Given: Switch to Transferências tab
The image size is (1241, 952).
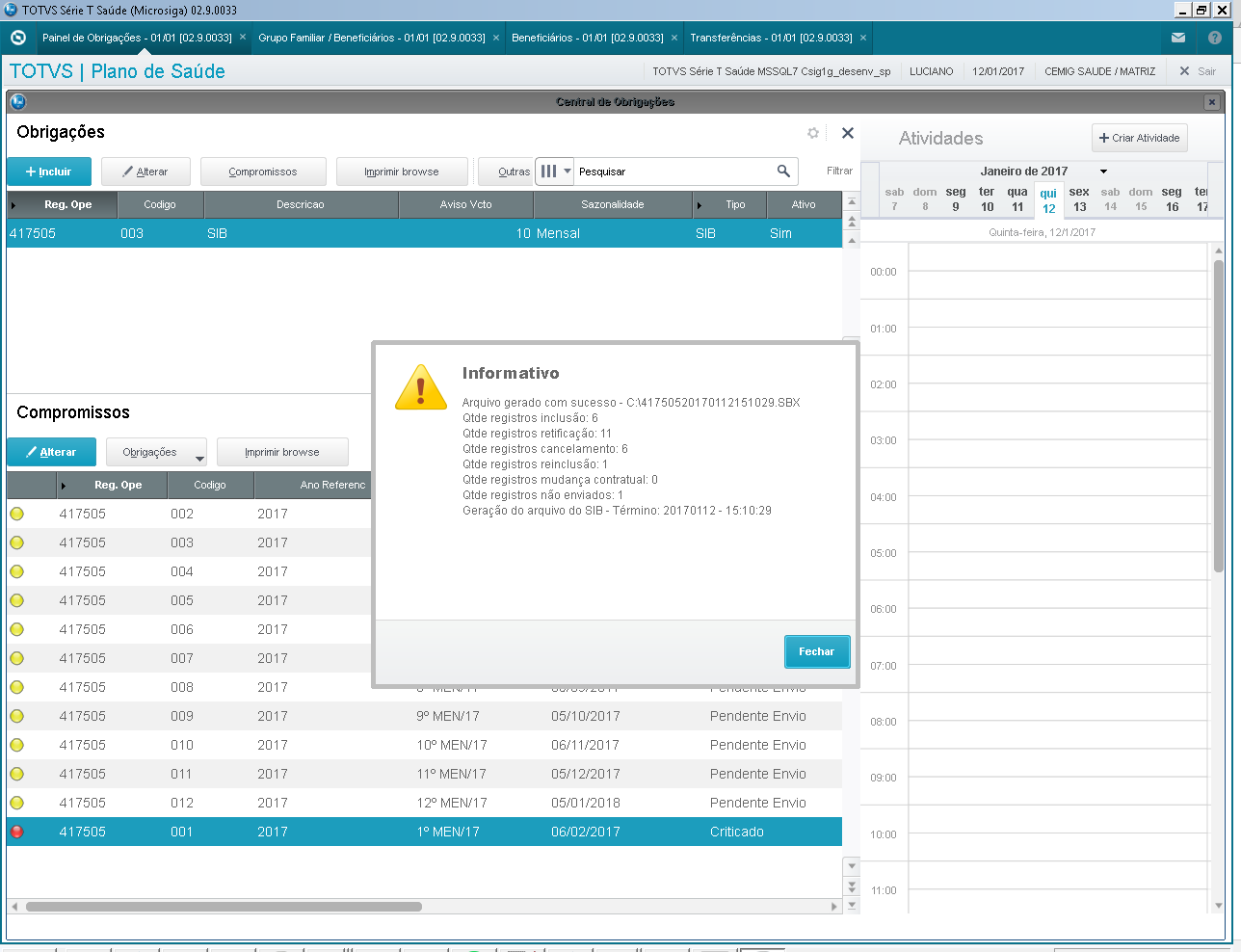Looking at the screenshot, I should click(x=771, y=38).
